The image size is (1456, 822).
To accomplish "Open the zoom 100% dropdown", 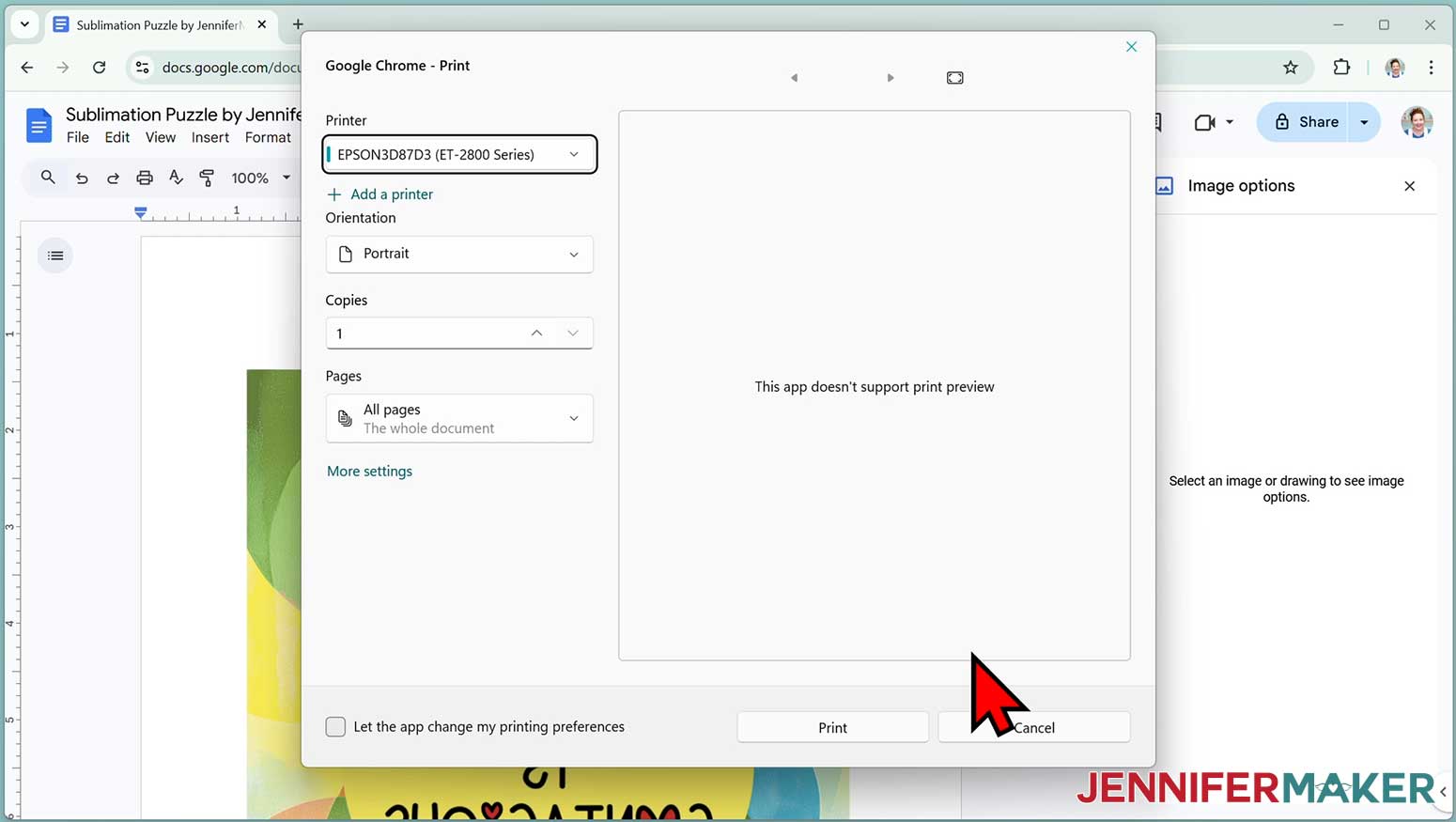I will pyautogui.click(x=261, y=178).
